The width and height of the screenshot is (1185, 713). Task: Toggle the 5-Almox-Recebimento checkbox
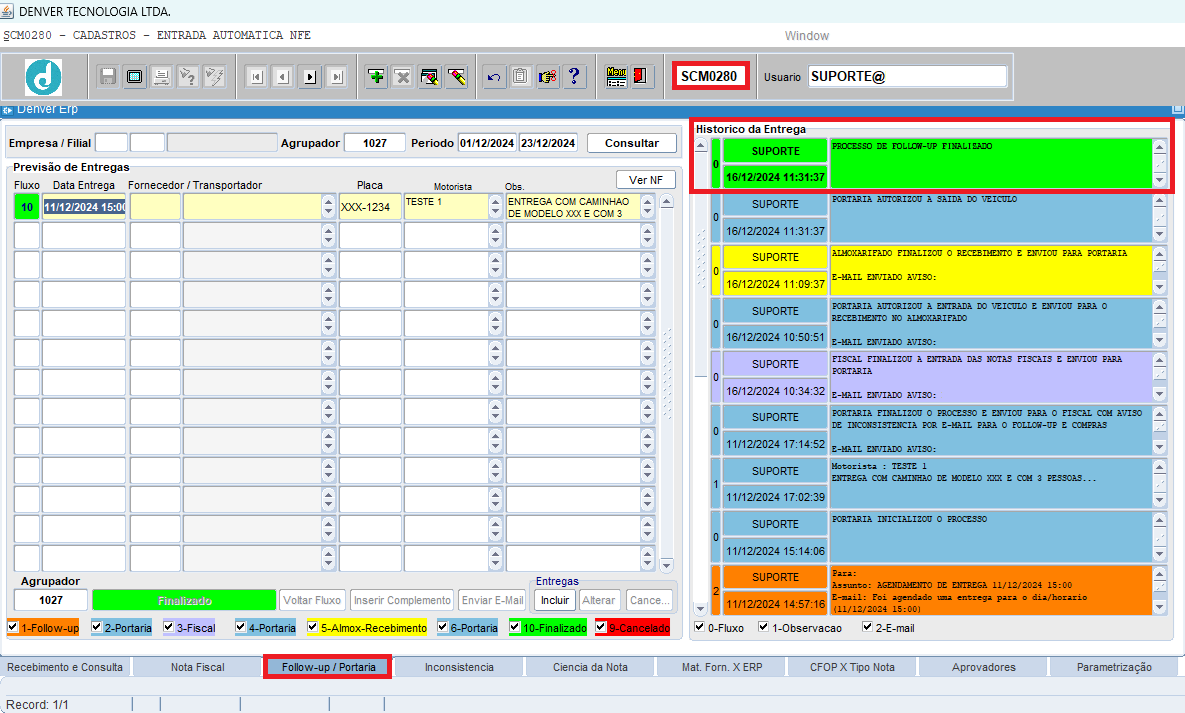pyautogui.click(x=312, y=627)
